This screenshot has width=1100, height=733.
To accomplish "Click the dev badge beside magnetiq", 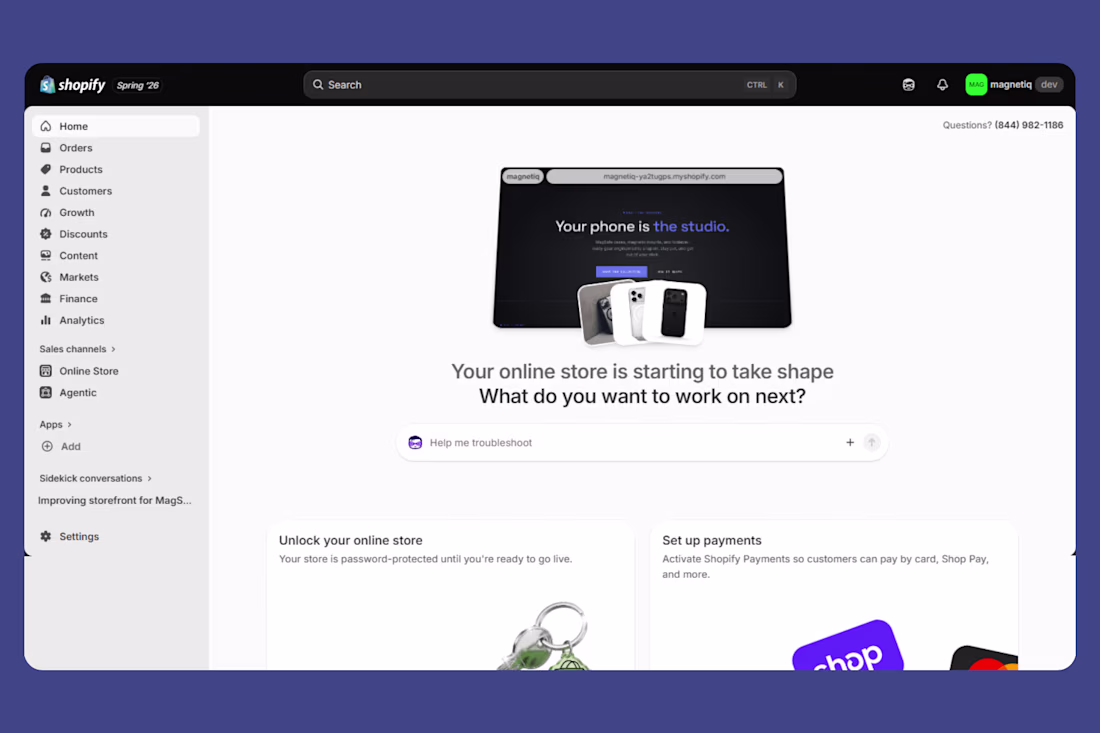I will pos(1049,85).
